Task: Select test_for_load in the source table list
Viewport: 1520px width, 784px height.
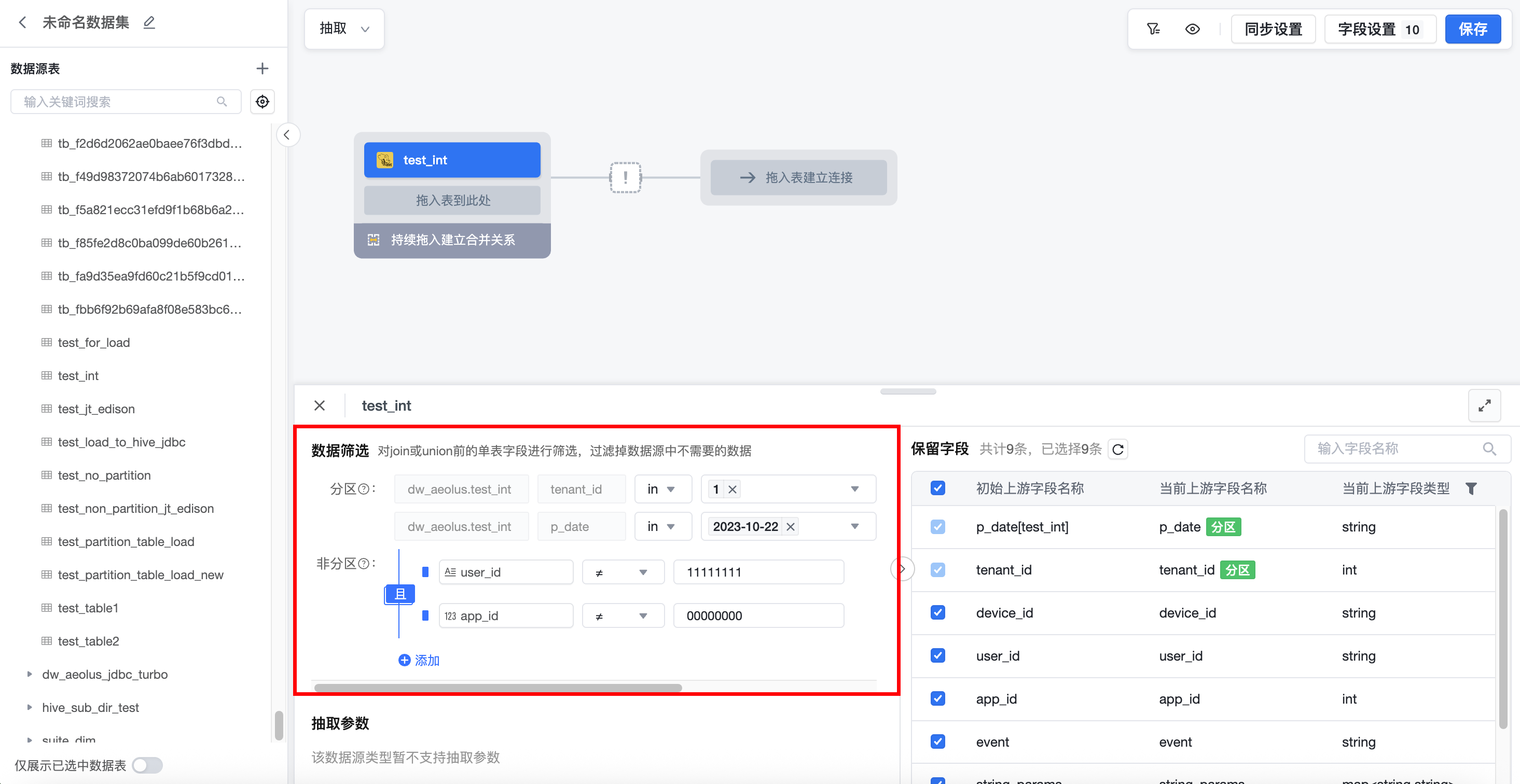Action: pyautogui.click(x=94, y=342)
